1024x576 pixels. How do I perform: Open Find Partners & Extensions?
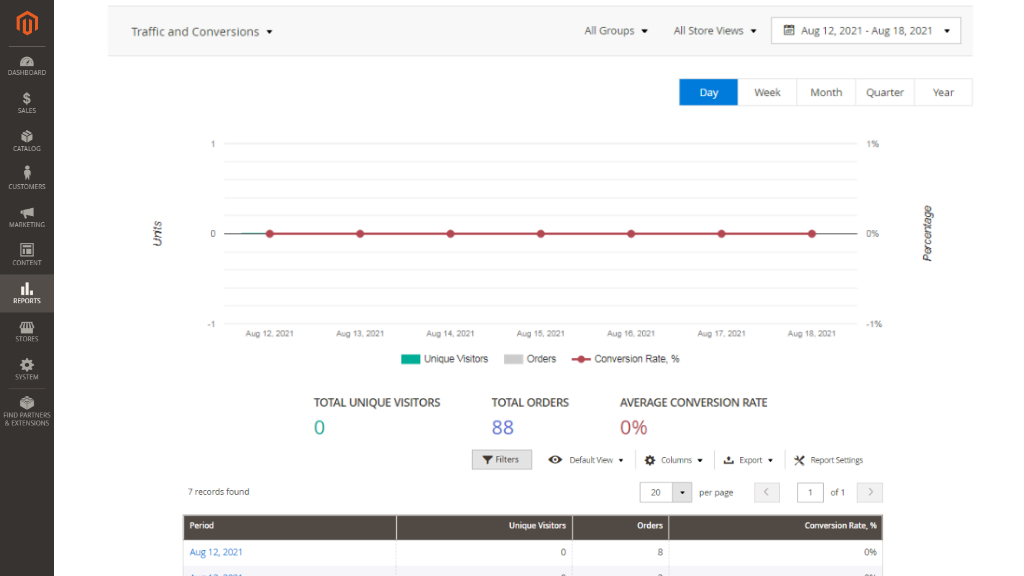click(x=27, y=411)
